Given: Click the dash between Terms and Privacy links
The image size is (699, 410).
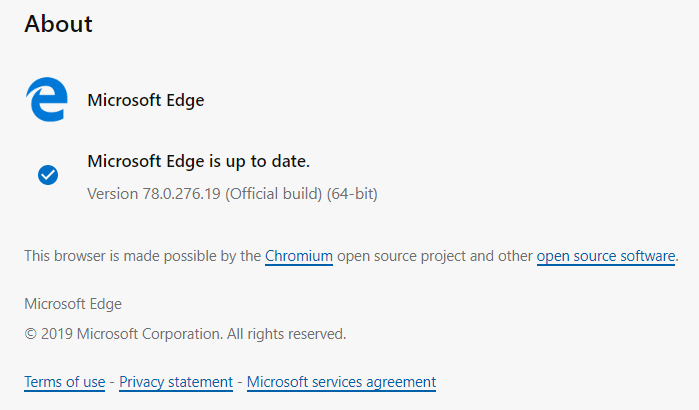Looking at the screenshot, I should tap(112, 382).
